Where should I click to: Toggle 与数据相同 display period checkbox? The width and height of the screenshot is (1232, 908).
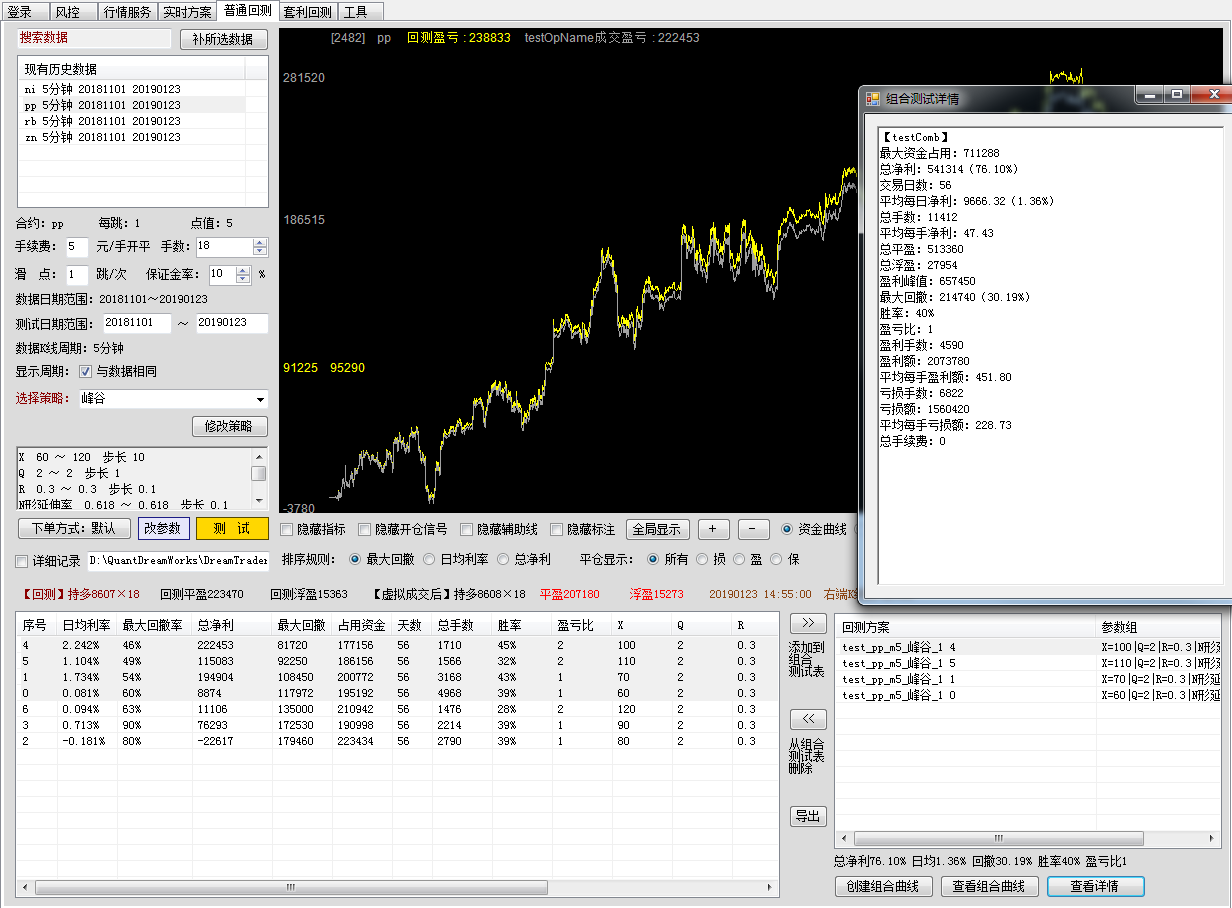(x=85, y=371)
